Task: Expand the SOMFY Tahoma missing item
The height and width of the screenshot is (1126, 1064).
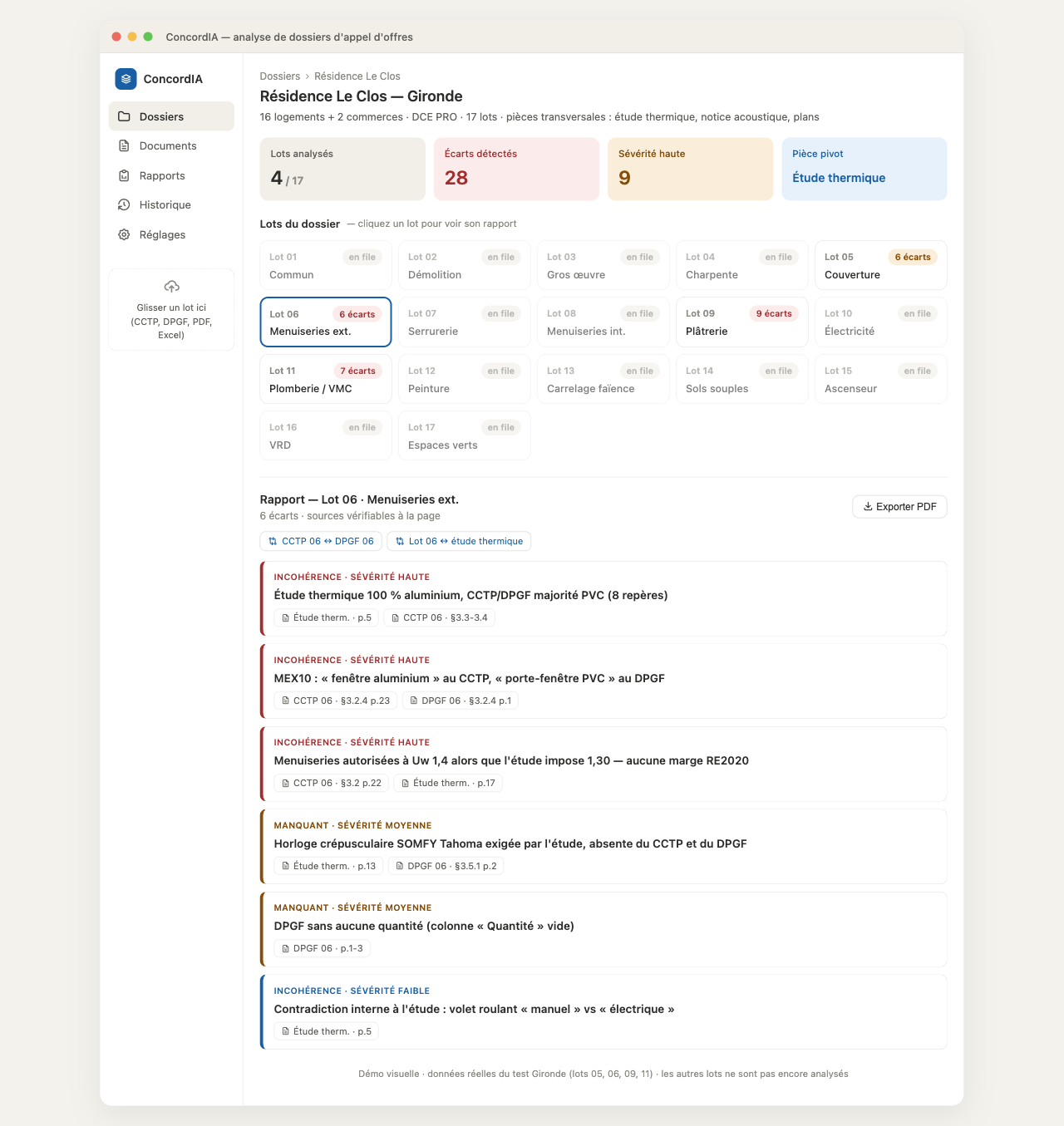Action: click(x=603, y=847)
